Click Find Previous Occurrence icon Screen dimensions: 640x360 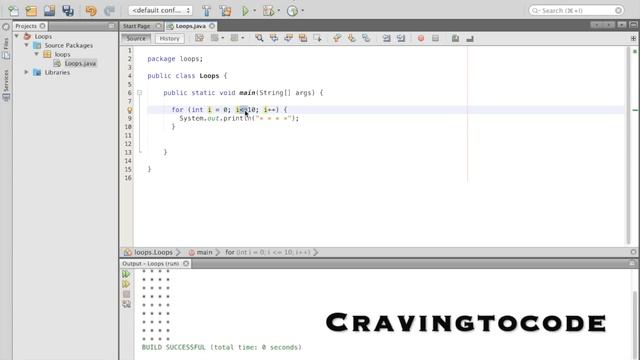[x=274, y=38]
